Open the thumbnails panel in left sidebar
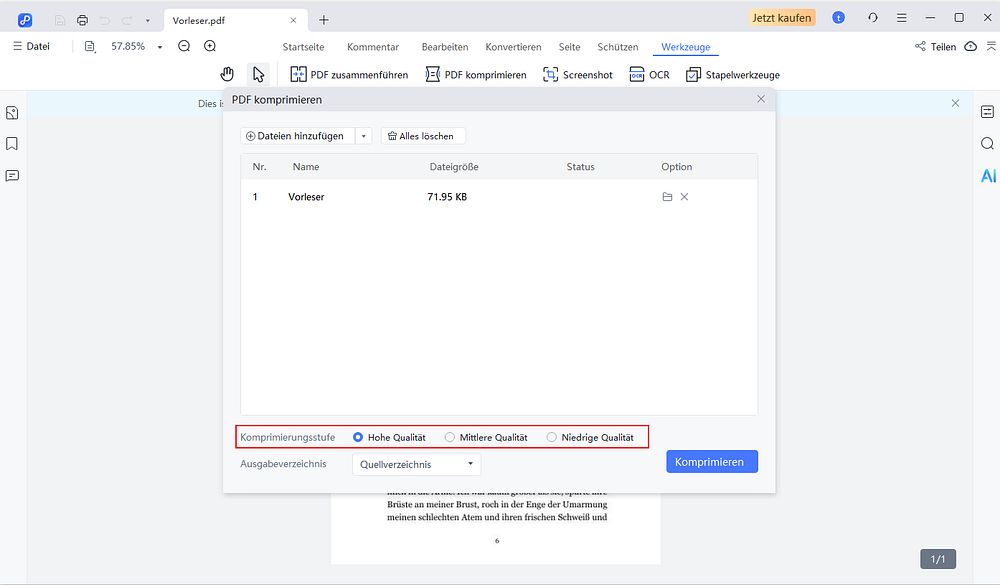This screenshot has width=1000, height=585. [12, 113]
